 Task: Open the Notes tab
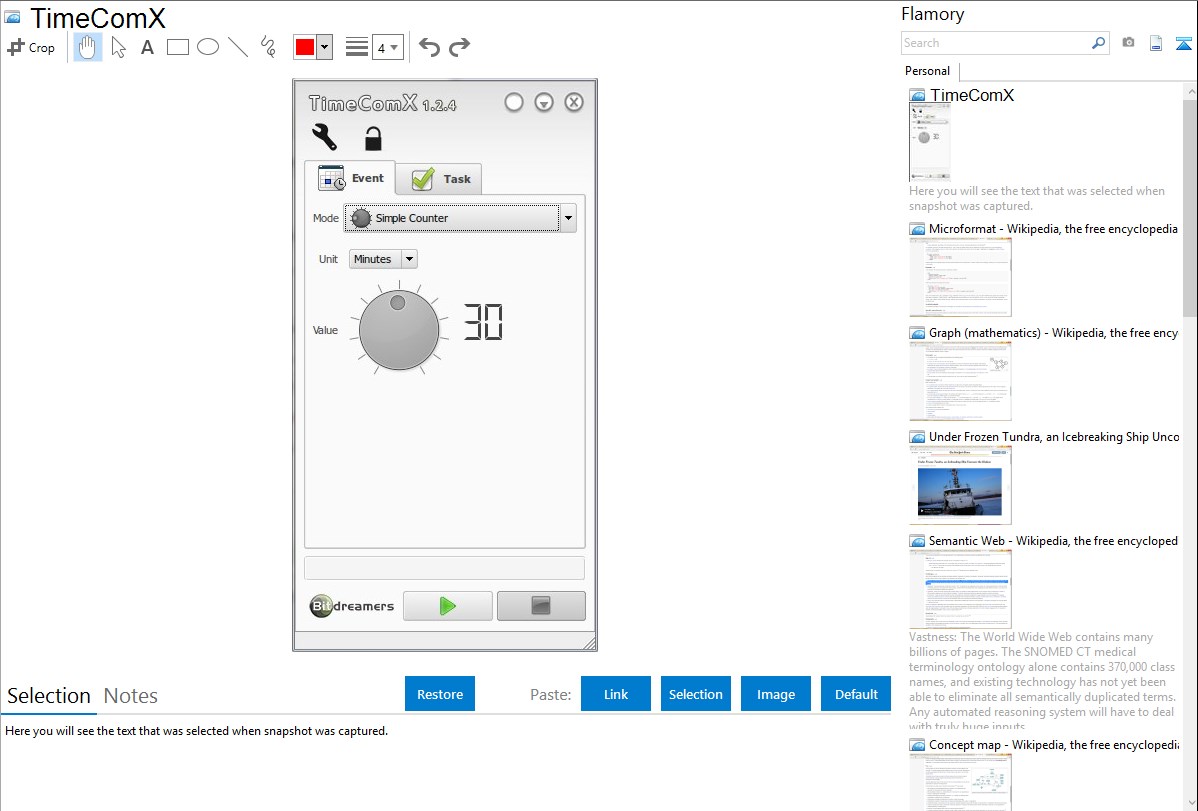pyautogui.click(x=131, y=696)
